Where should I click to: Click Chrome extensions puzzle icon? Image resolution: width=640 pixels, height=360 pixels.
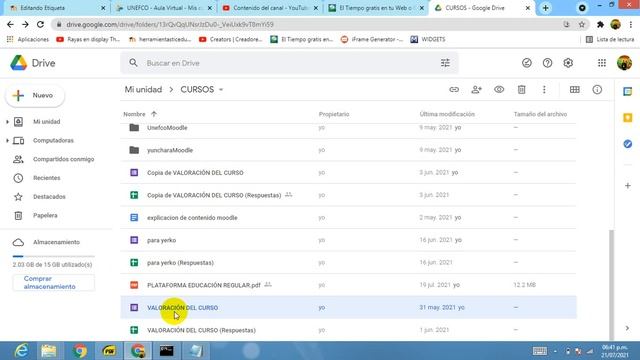(600, 24)
